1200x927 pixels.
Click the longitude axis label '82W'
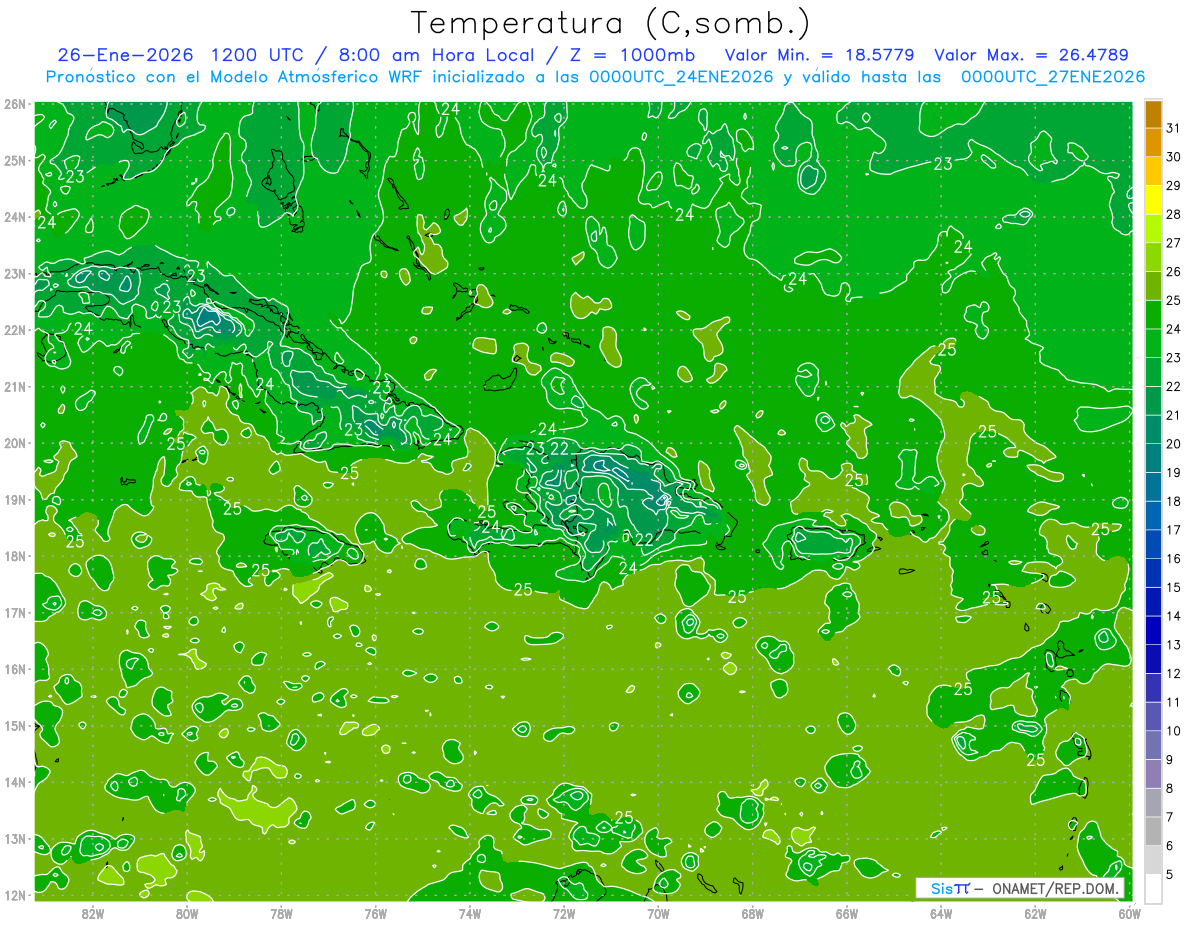point(93,914)
